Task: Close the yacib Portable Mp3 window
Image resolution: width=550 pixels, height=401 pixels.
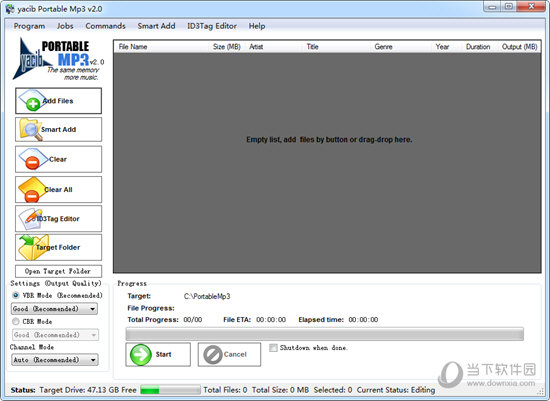Action: point(531,7)
